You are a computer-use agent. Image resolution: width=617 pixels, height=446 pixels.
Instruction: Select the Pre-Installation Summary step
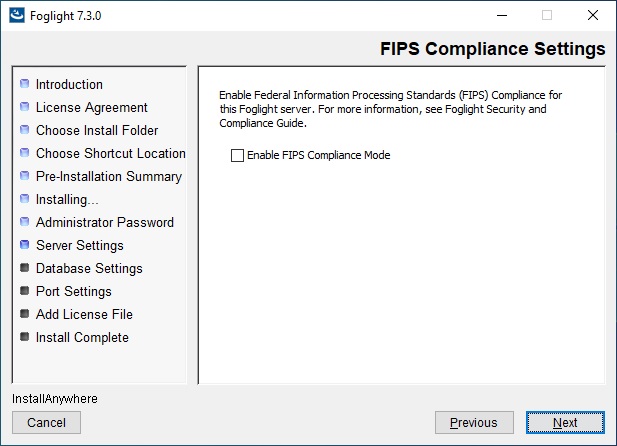click(x=109, y=176)
